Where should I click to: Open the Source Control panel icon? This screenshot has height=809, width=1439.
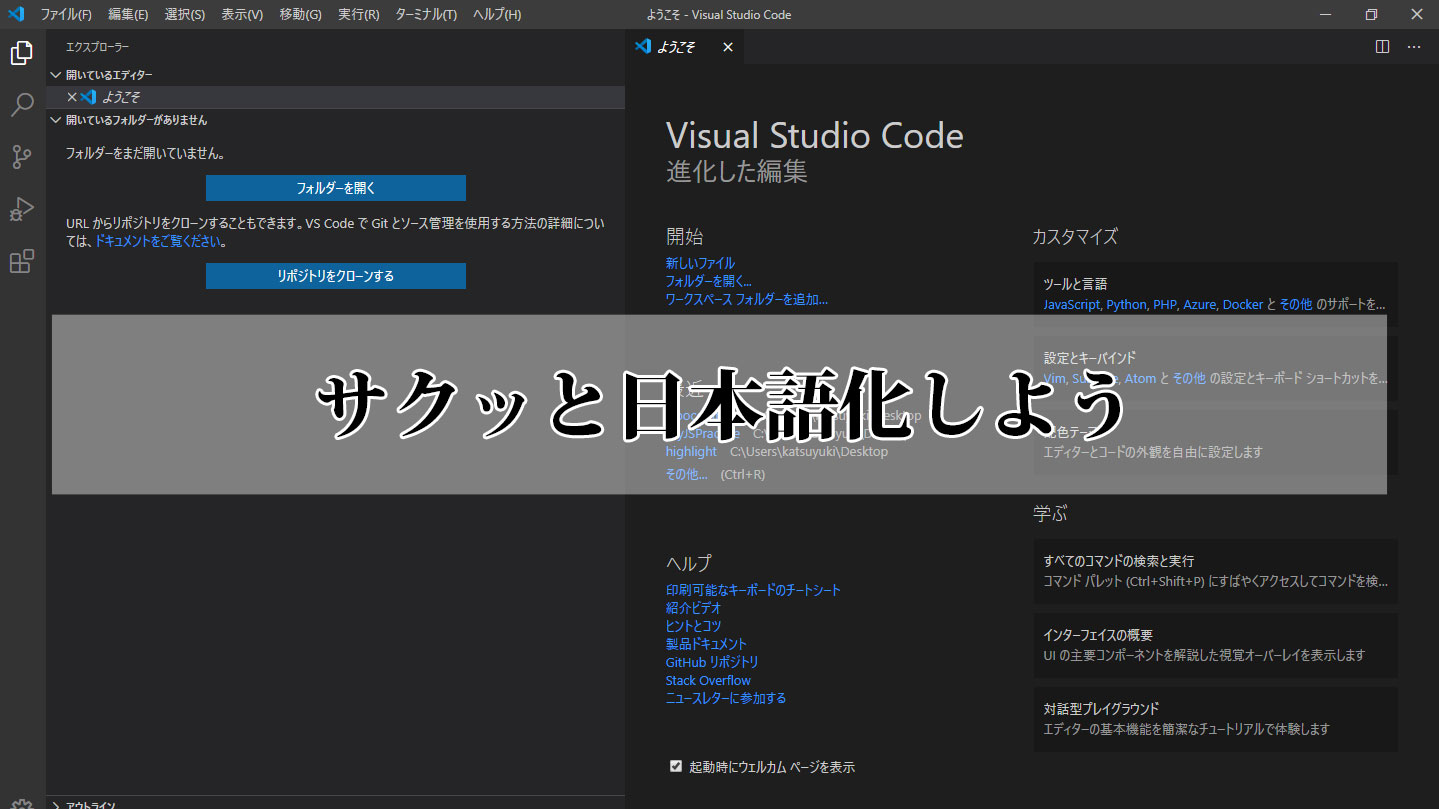pyautogui.click(x=21, y=157)
